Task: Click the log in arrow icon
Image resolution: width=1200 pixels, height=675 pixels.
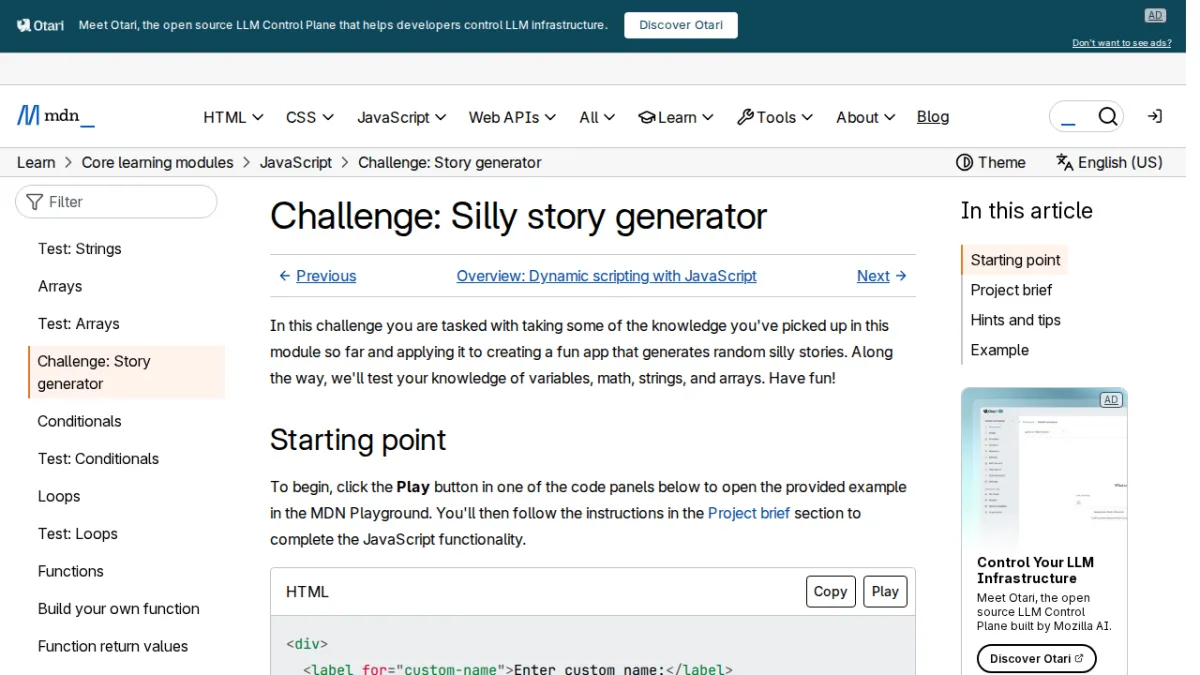Action: click(1154, 117)
